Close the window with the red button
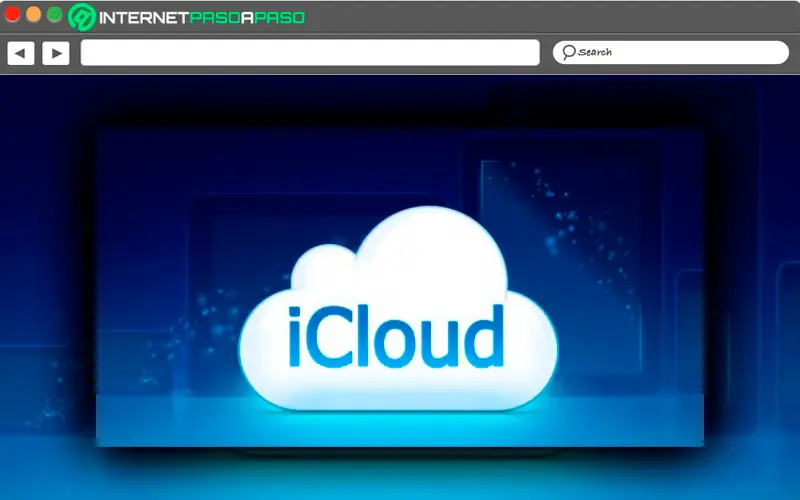Viewport: 800px width, 500px height. point(12,14)
